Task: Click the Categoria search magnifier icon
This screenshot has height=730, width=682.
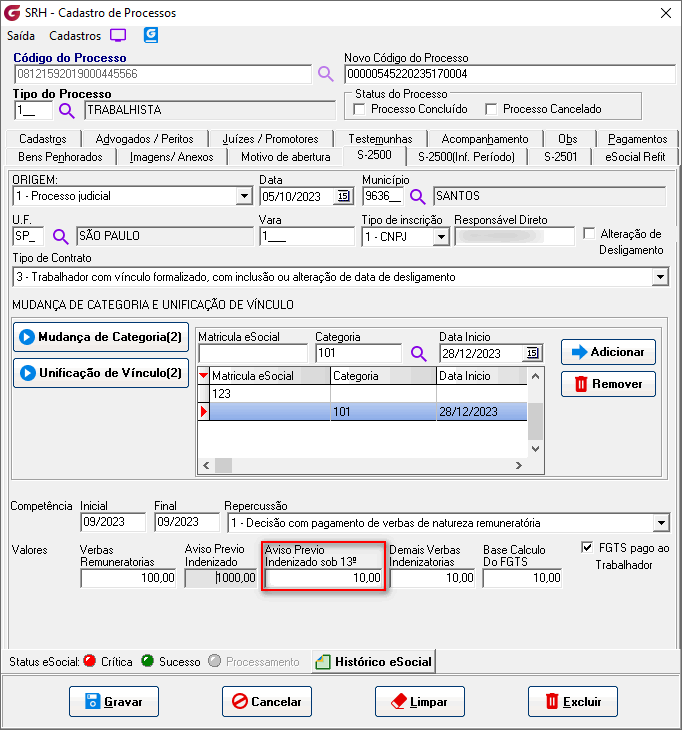Action: click(x=418, y=353)
